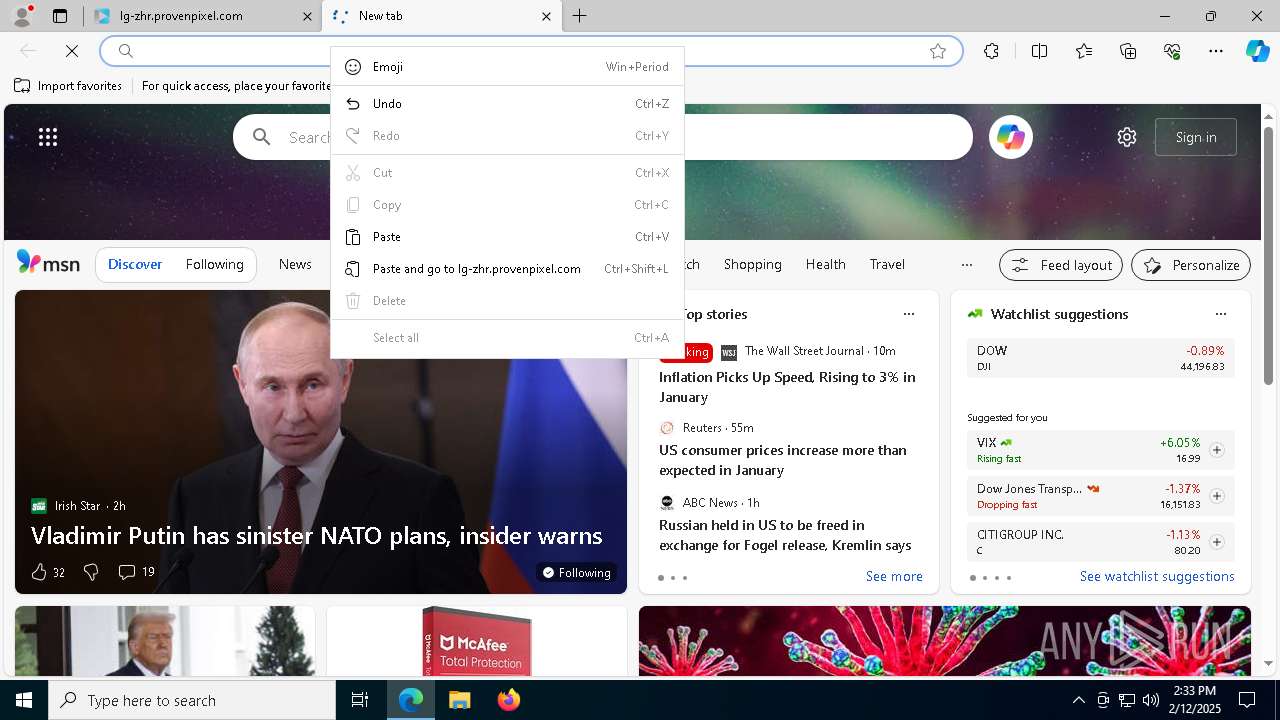Open the taskbar clock showing 2:33 PM

click(x=1195, y=700)
